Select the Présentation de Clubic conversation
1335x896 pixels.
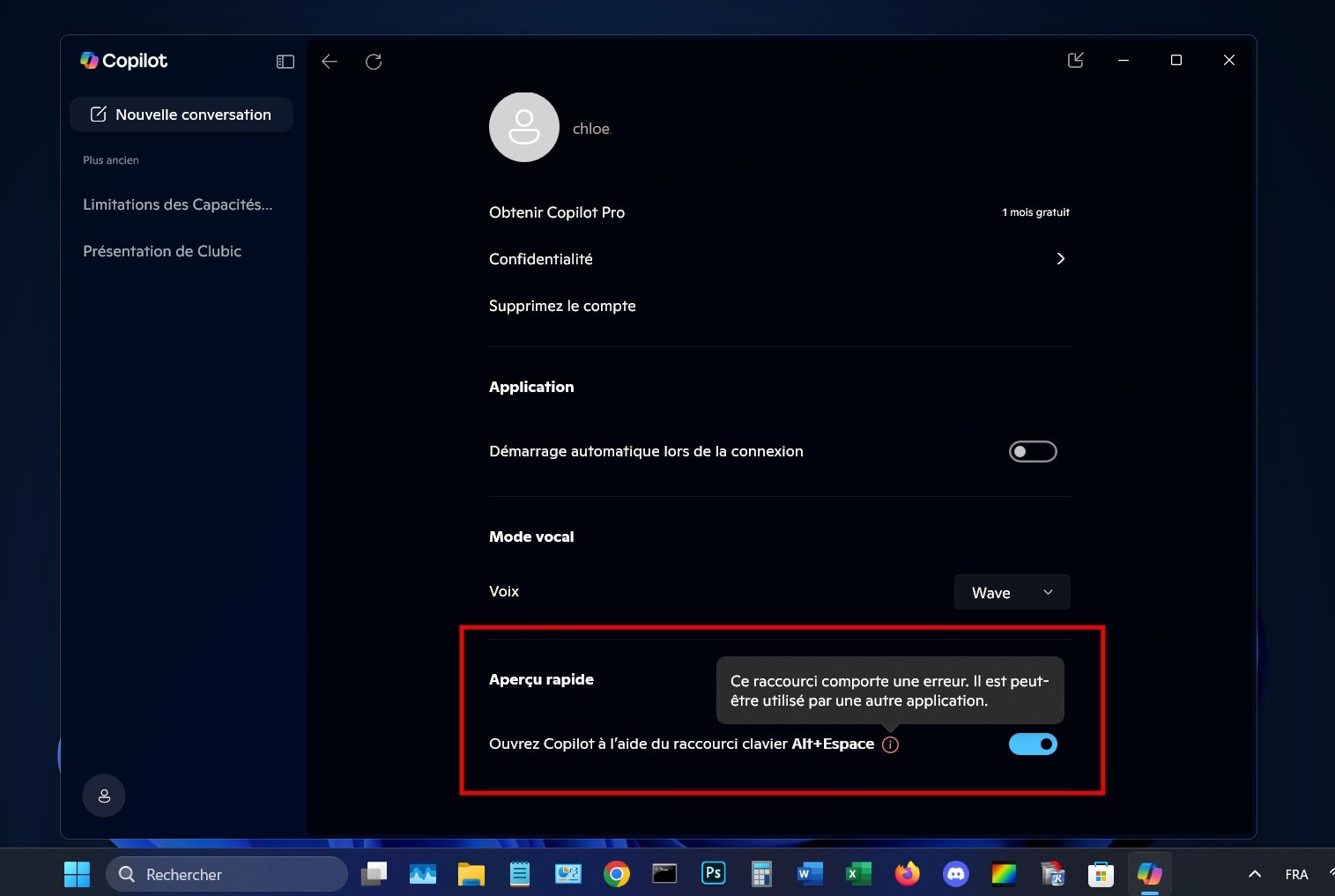tap(162, 250)
